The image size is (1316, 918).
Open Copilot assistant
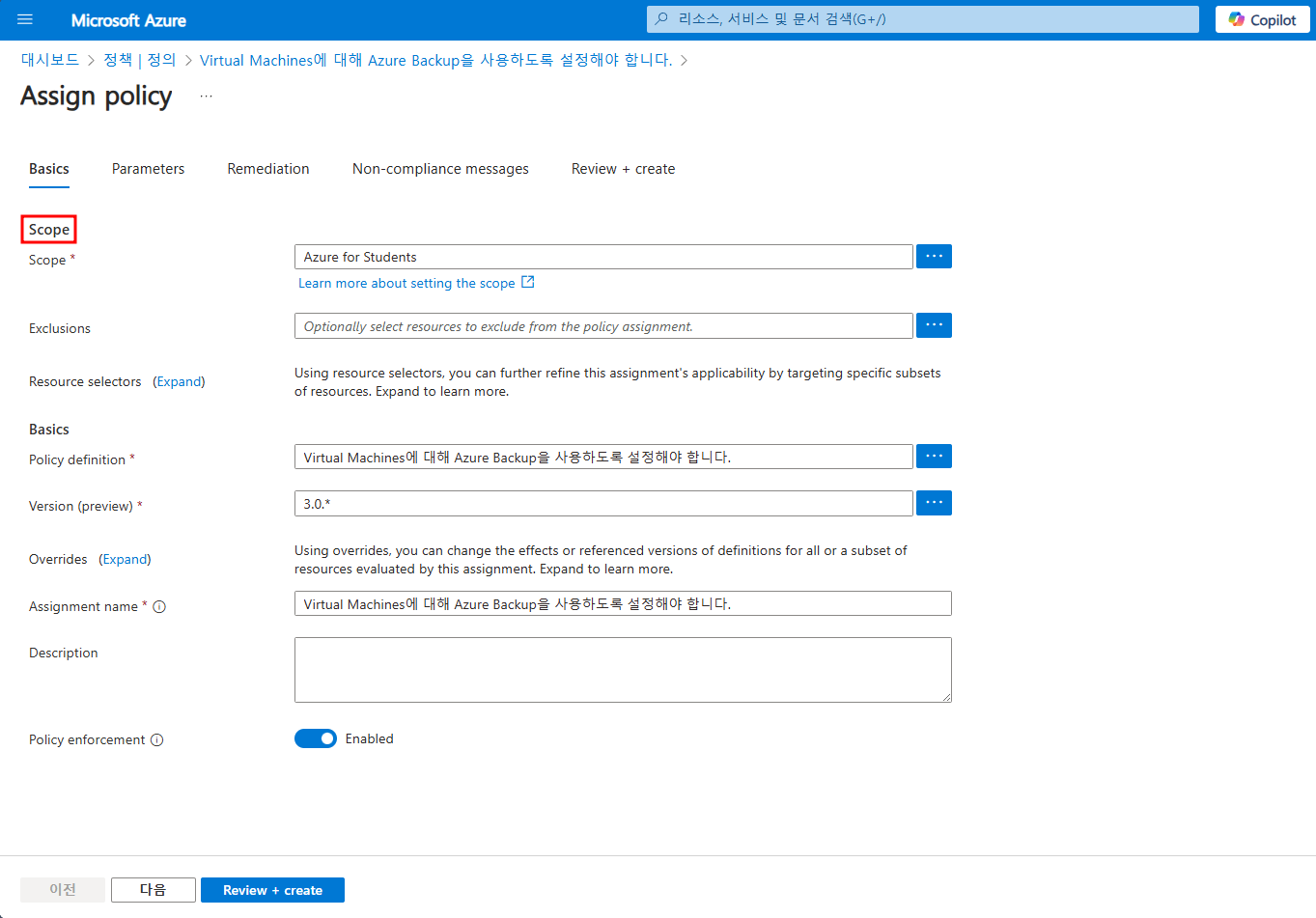(1262, 19)
